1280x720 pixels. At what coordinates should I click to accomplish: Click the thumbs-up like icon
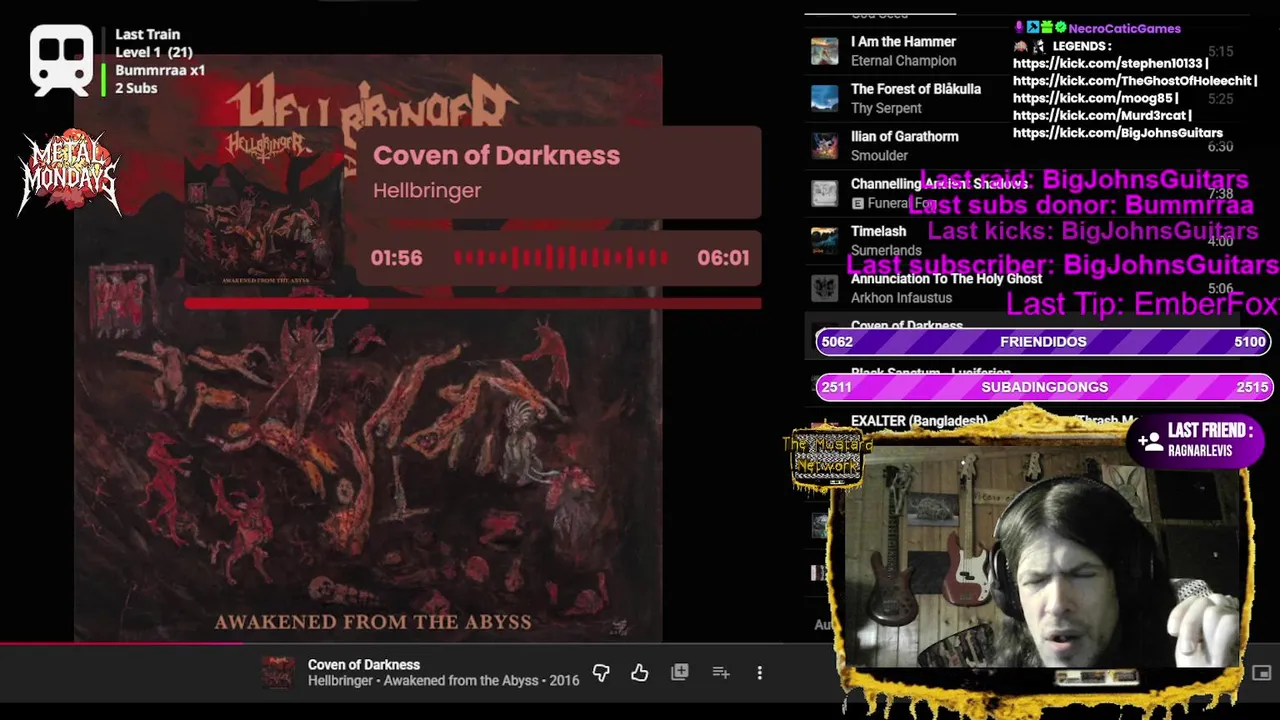tap(640, 673)
